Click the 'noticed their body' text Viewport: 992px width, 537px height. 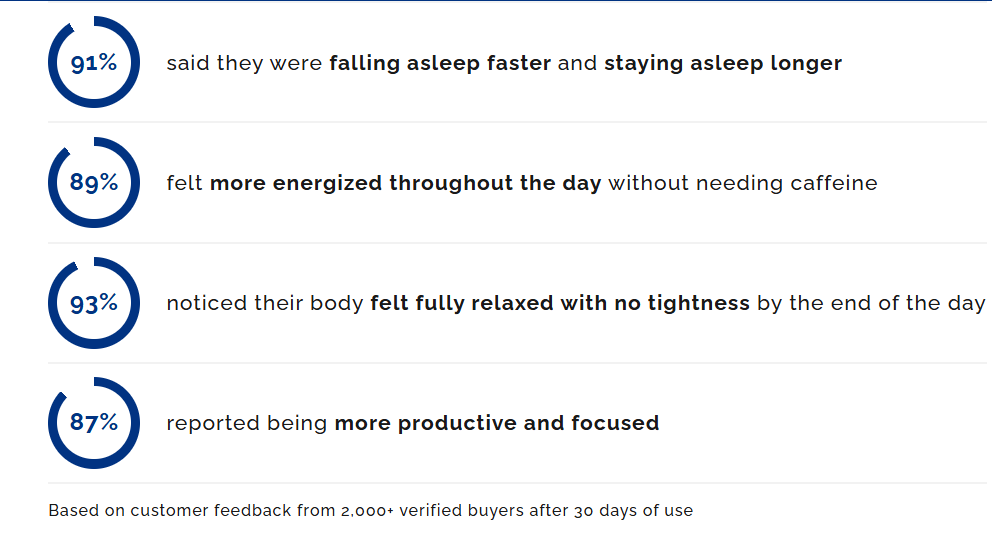point(265,303)
